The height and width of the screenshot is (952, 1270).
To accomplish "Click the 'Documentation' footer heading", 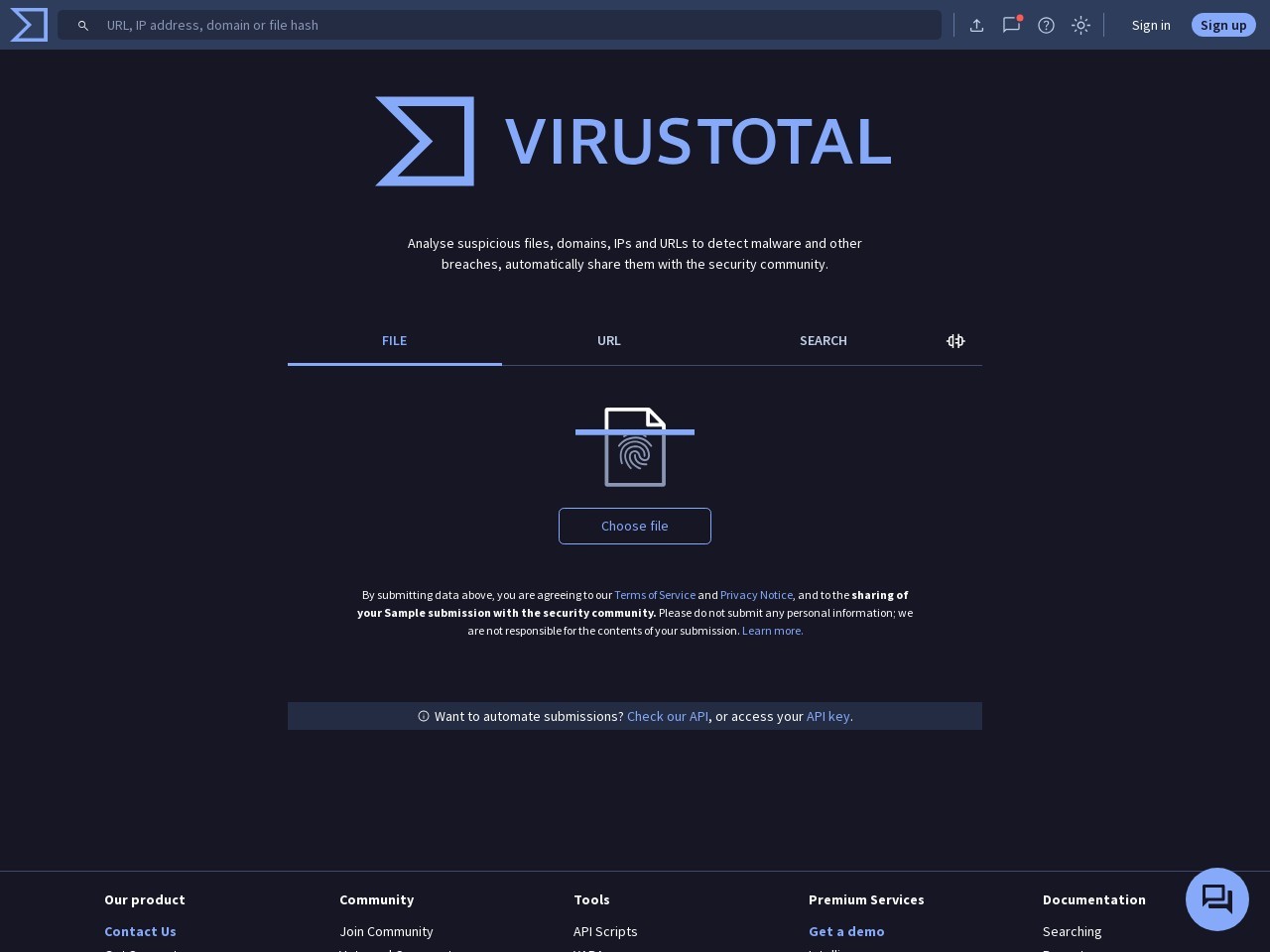I will tap(1093, 899).
